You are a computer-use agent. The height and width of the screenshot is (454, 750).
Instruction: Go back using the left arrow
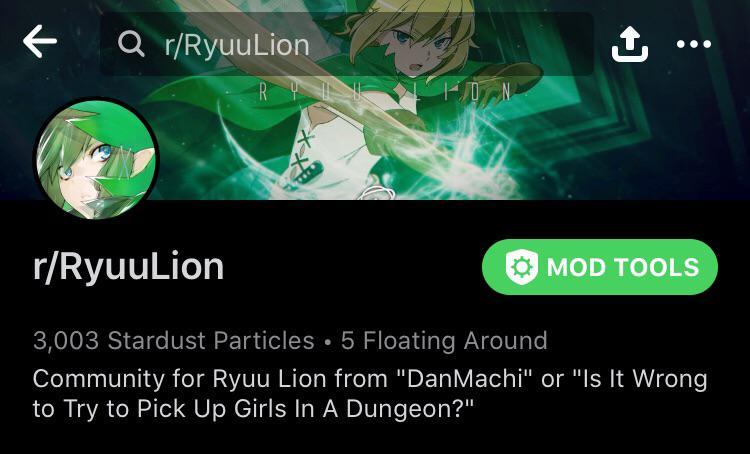coord(40,42)
